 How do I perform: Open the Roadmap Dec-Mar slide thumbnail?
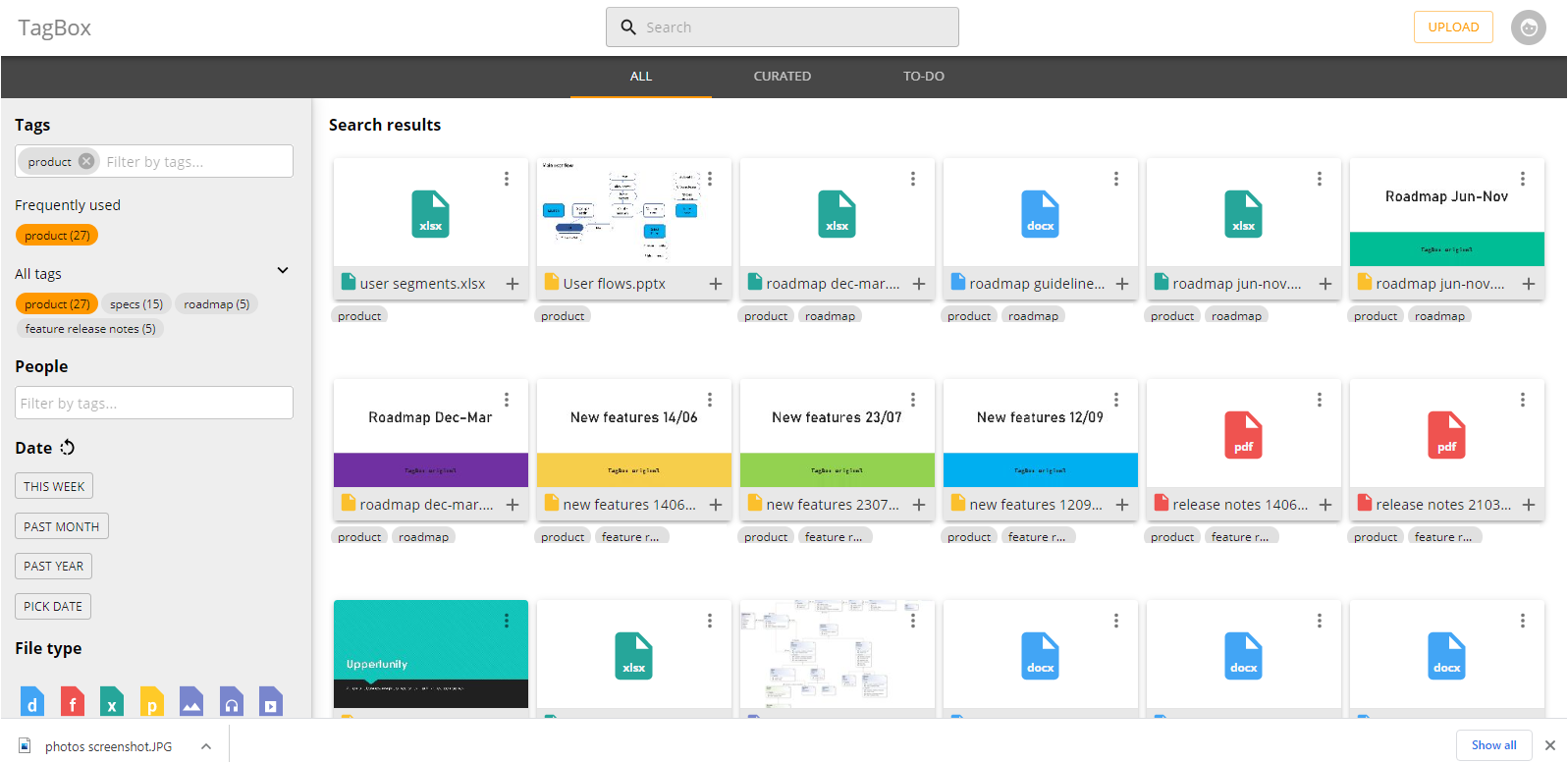(x=431, y=433)
